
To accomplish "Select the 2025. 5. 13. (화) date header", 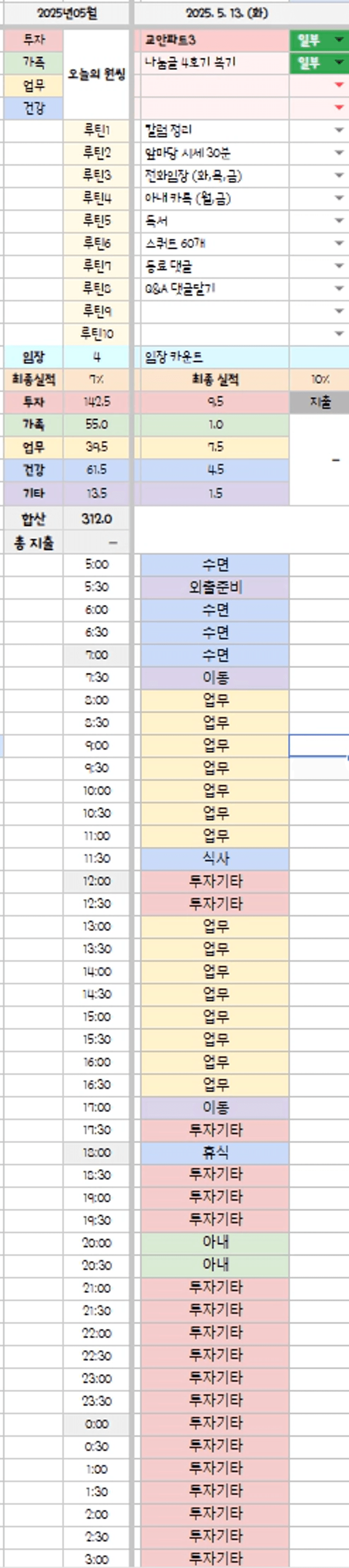I will 226,14.
